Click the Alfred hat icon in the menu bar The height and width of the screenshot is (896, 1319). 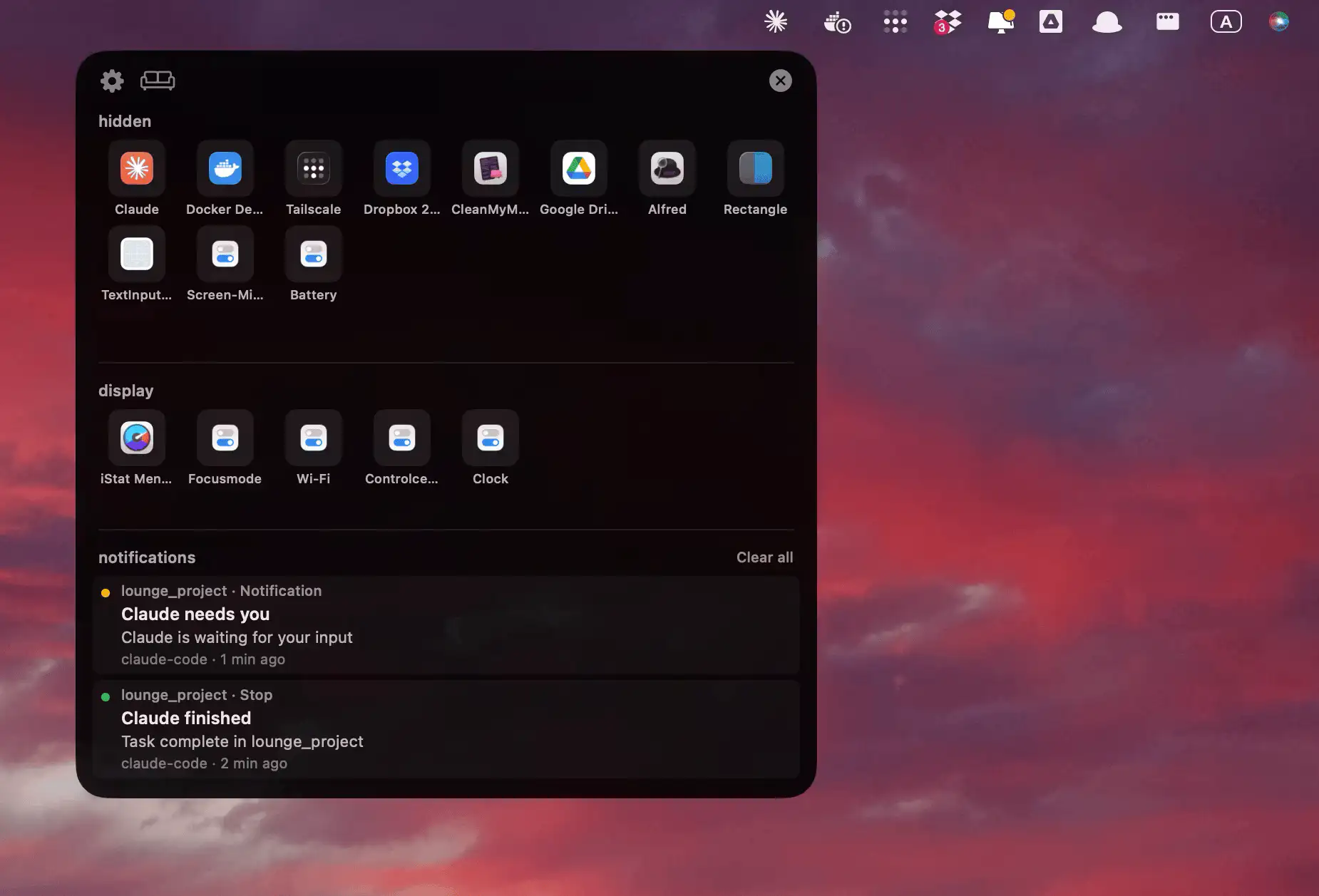point(1107,22)
